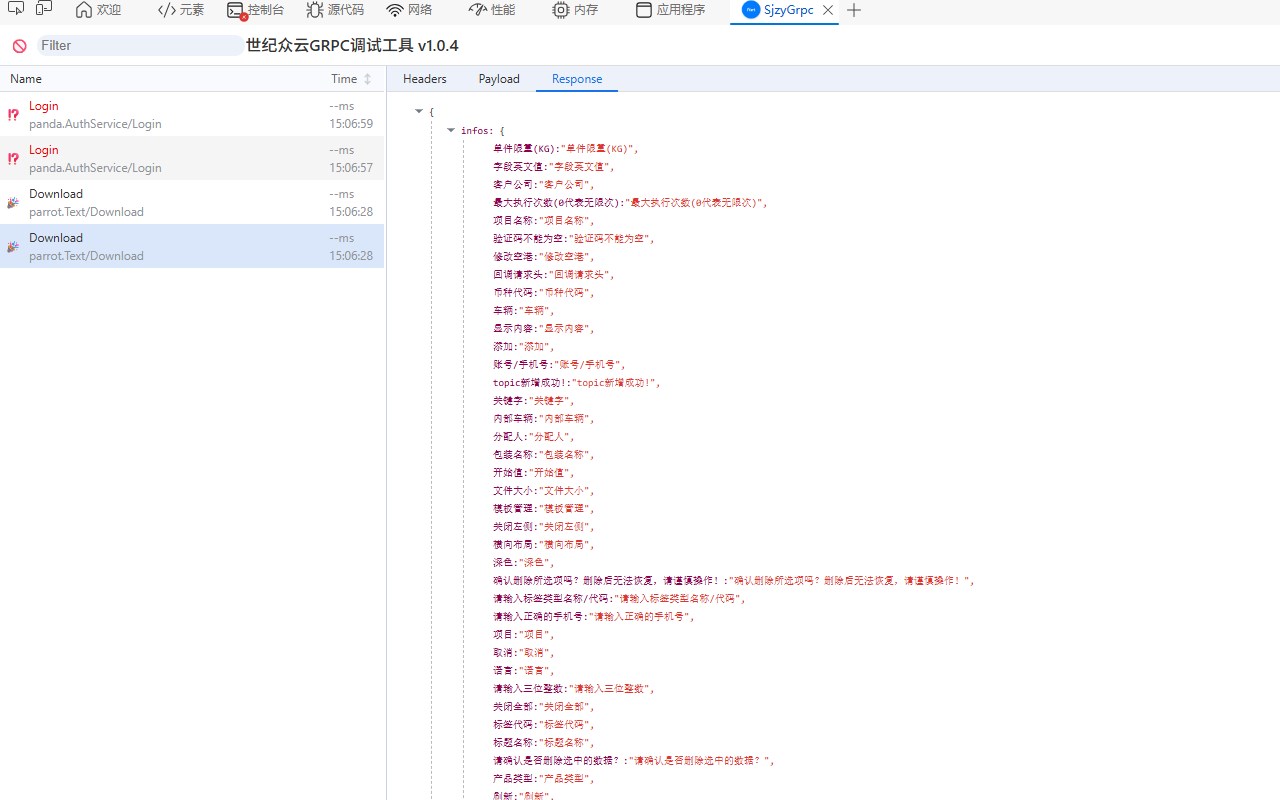
Task: Click the 标题名称 entry
Action: tap(543, 743)
